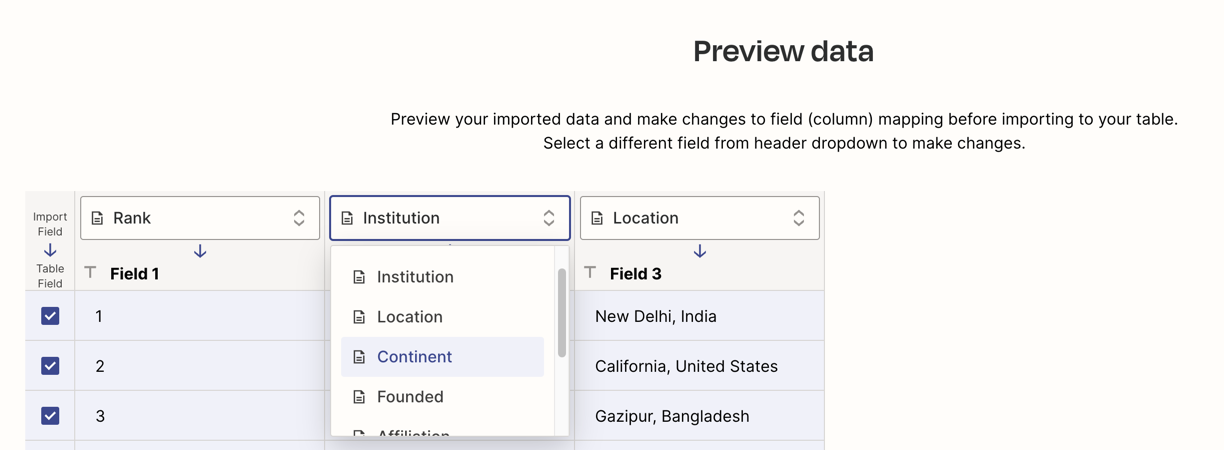Click the rank cell showing 3

(x=200, y=416)
